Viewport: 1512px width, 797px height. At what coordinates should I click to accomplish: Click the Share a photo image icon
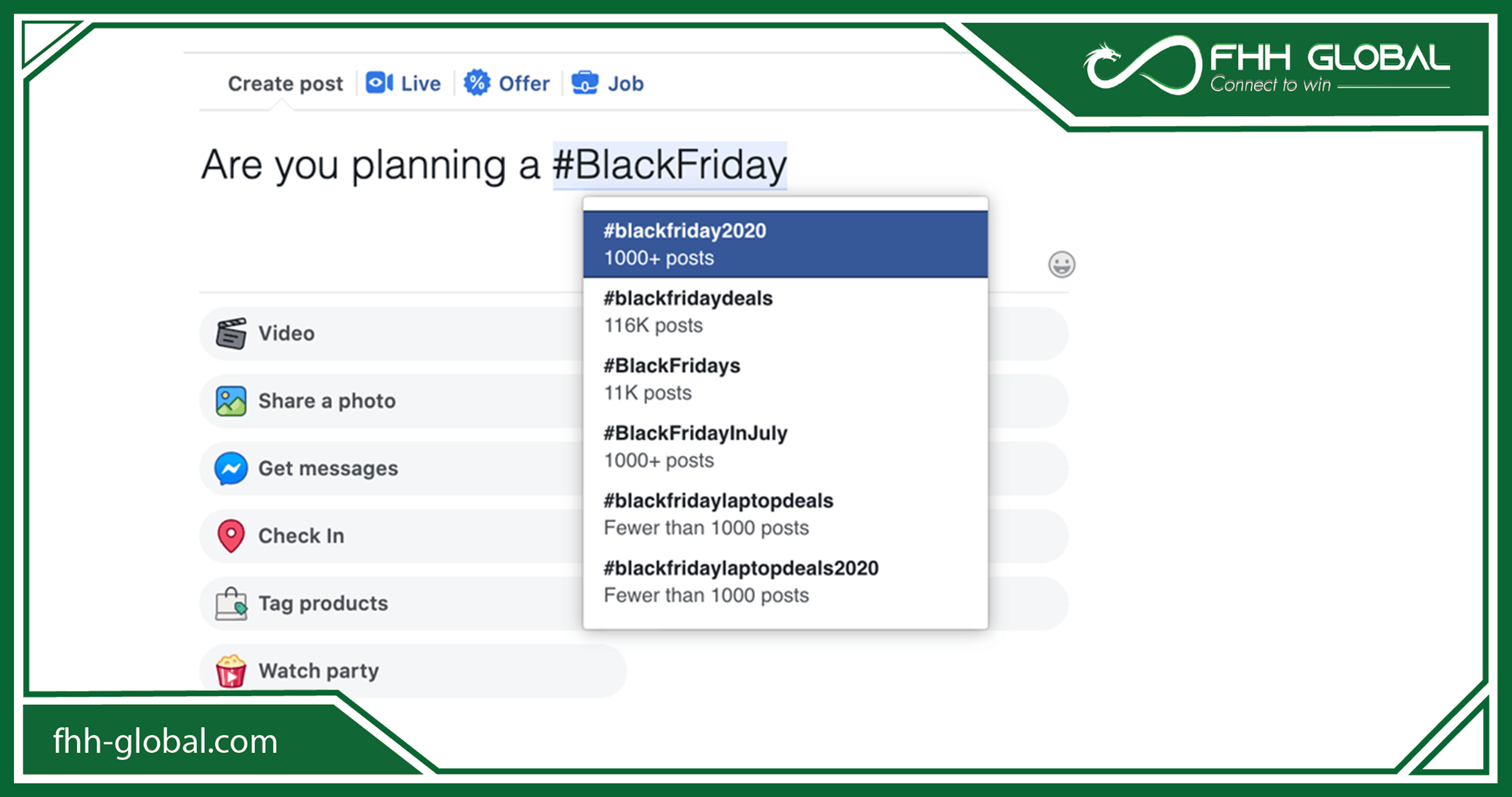click(231, 401)
